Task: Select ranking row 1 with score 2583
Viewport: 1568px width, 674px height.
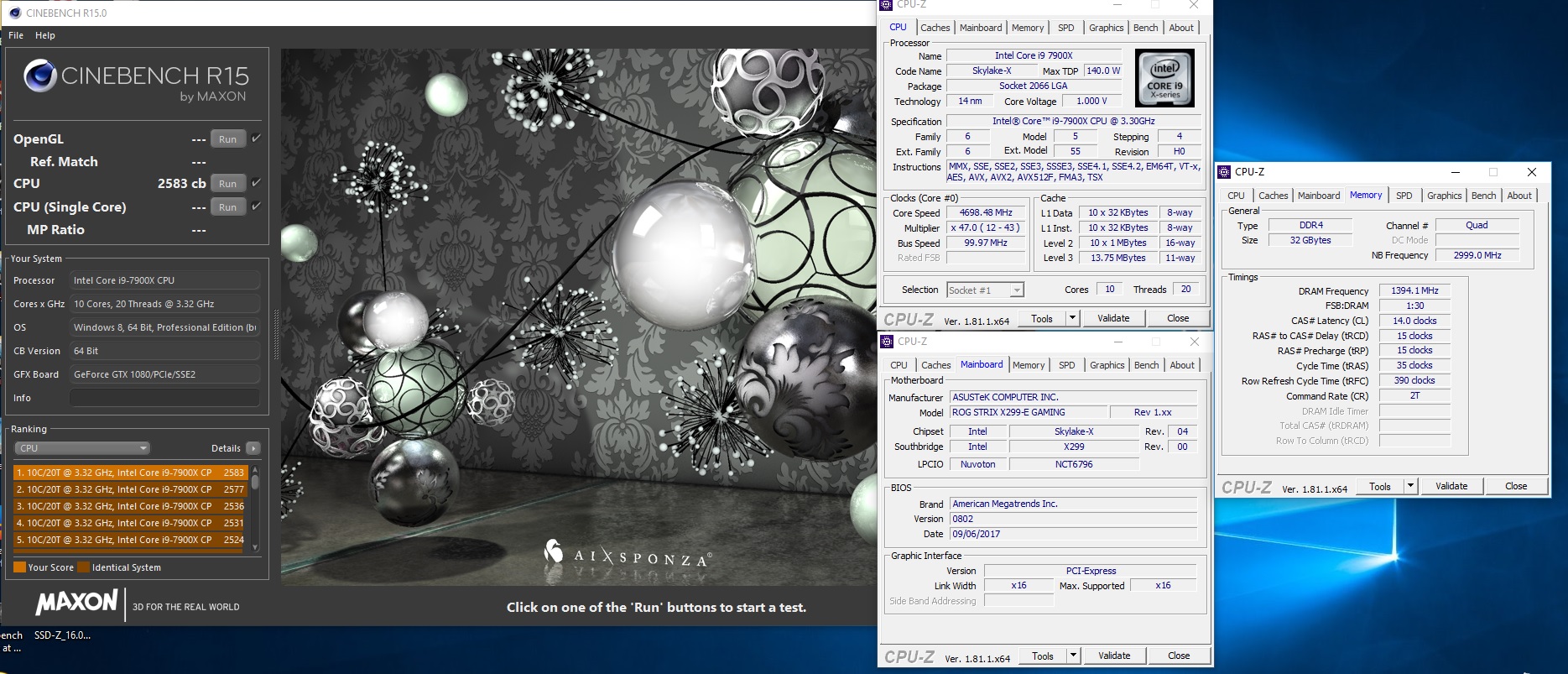Action: tap(130, 473)
